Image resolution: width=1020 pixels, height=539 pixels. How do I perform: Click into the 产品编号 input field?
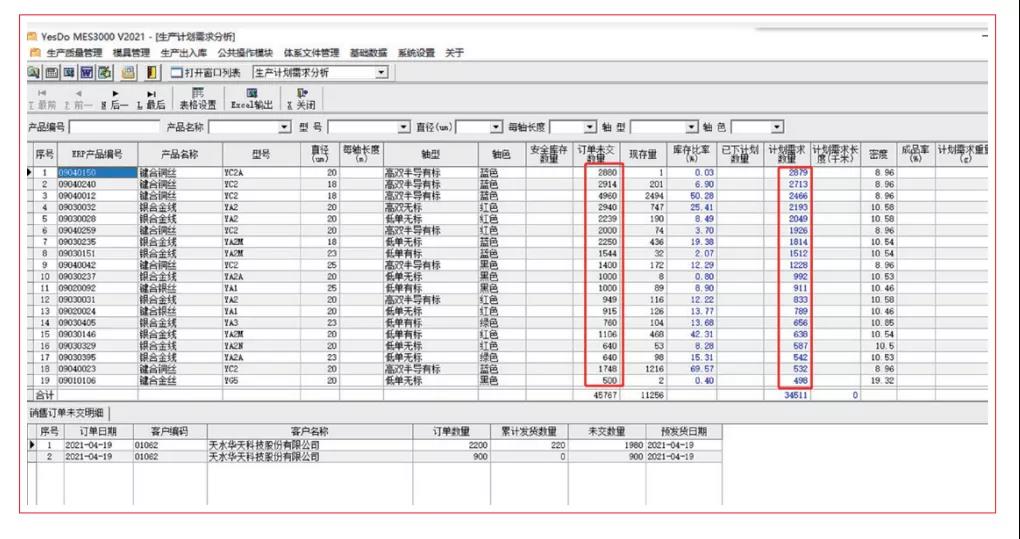(x=114, y=127)
